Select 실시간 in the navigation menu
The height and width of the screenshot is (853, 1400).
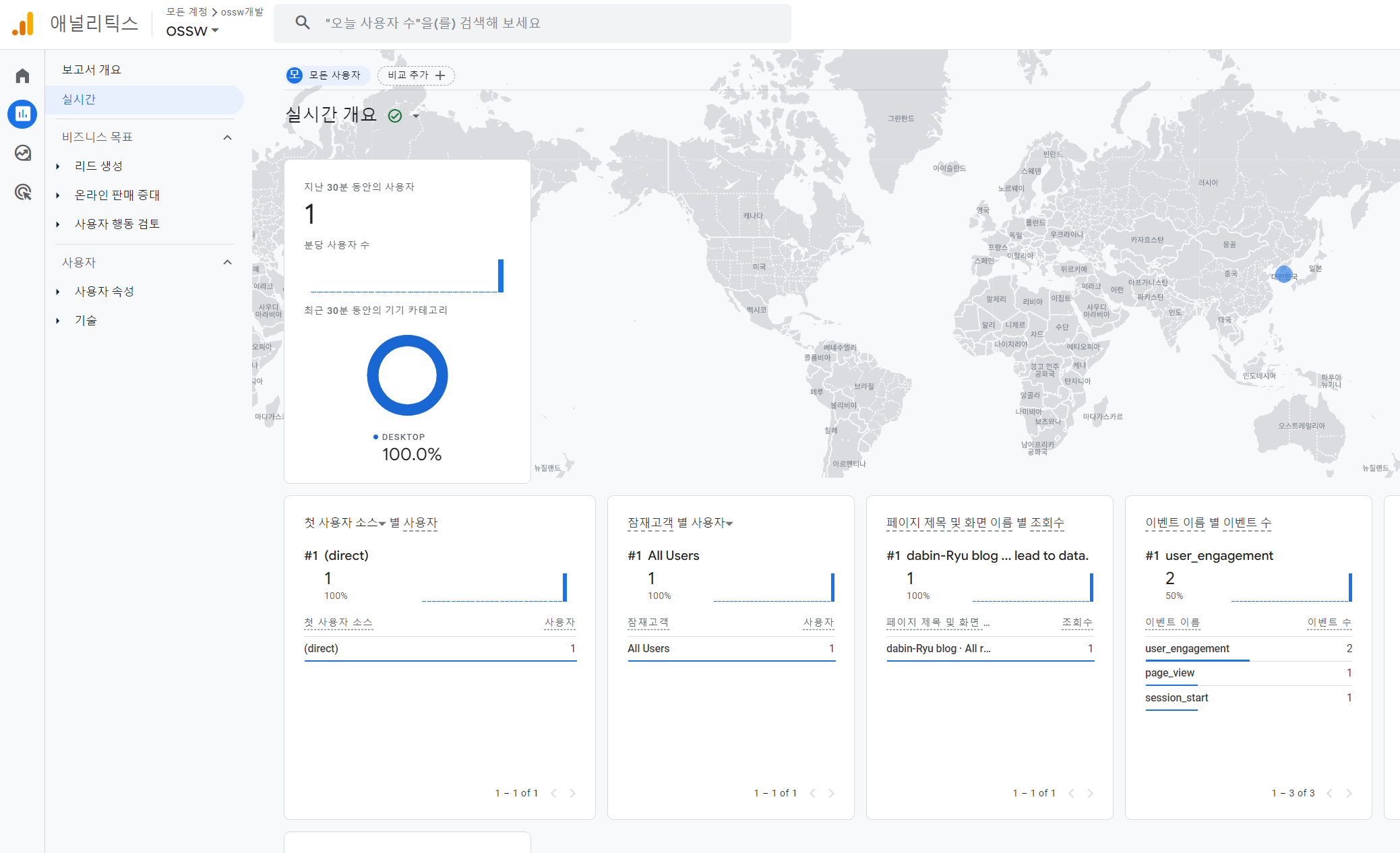79,99
